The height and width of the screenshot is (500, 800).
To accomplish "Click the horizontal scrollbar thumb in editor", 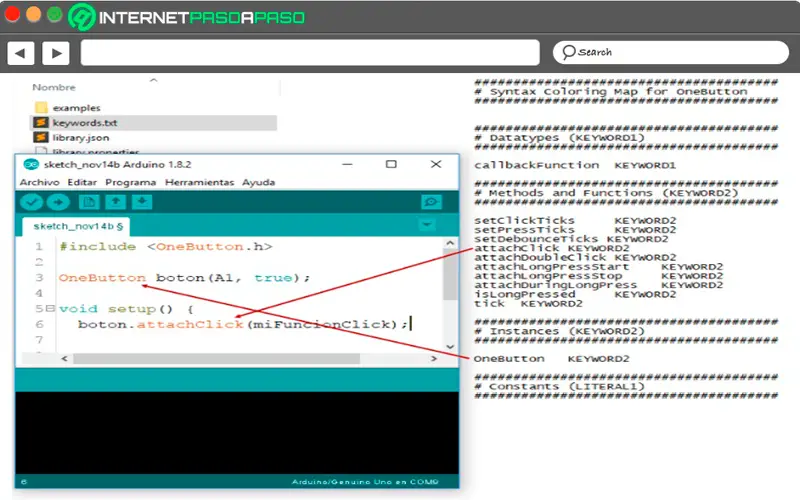I will point(216,359).
